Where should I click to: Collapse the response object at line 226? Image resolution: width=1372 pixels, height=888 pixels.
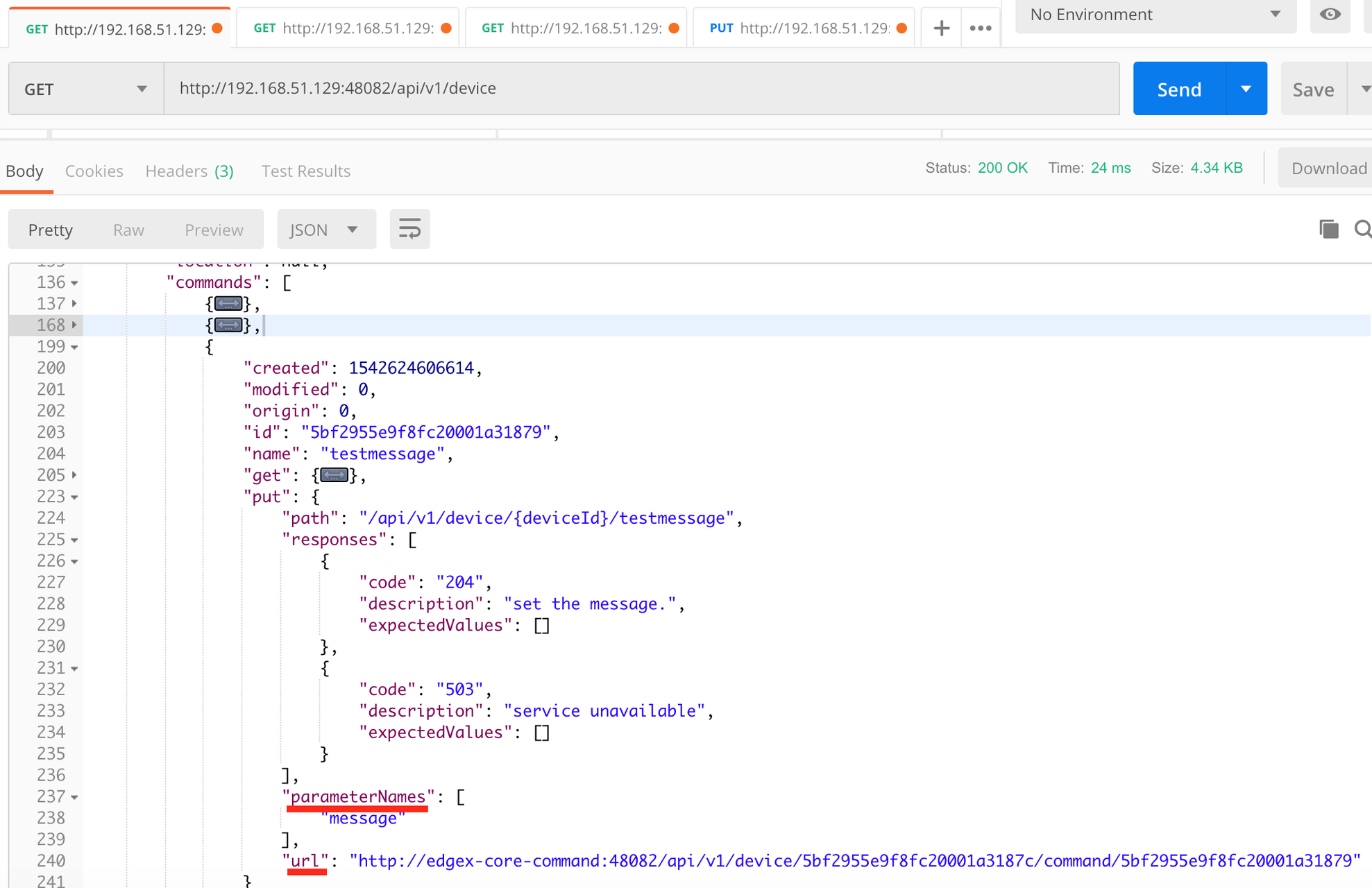74,561
